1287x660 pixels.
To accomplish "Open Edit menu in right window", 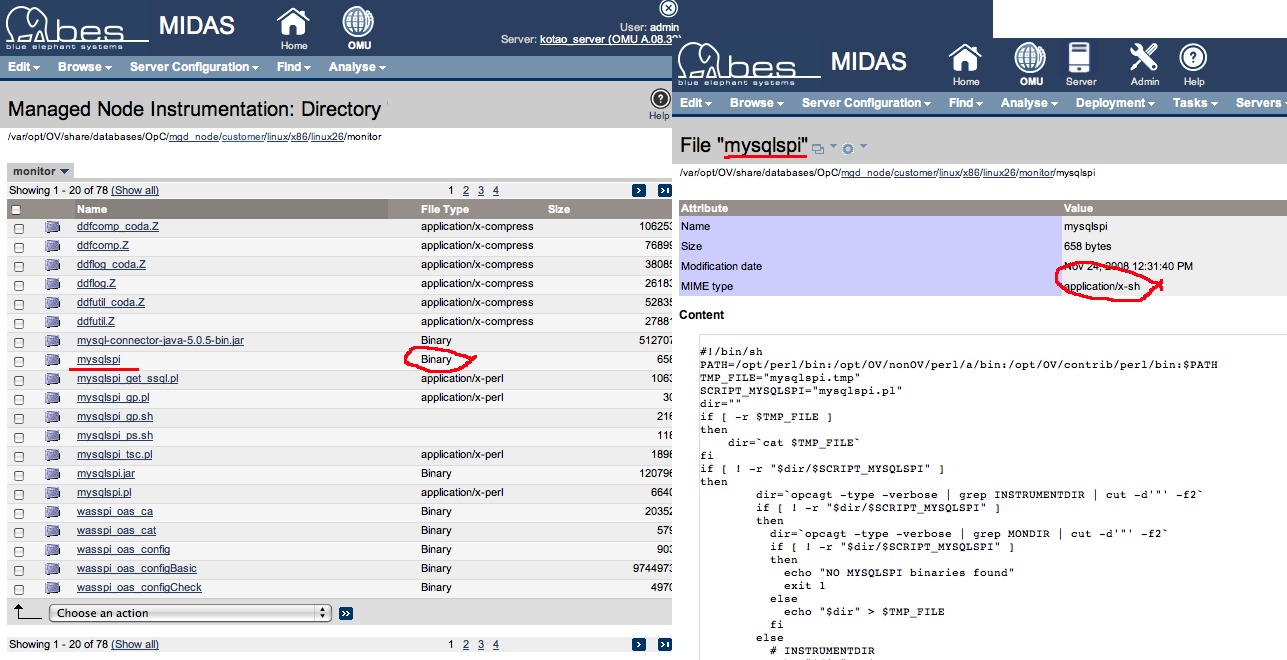I will pos(696,103).
